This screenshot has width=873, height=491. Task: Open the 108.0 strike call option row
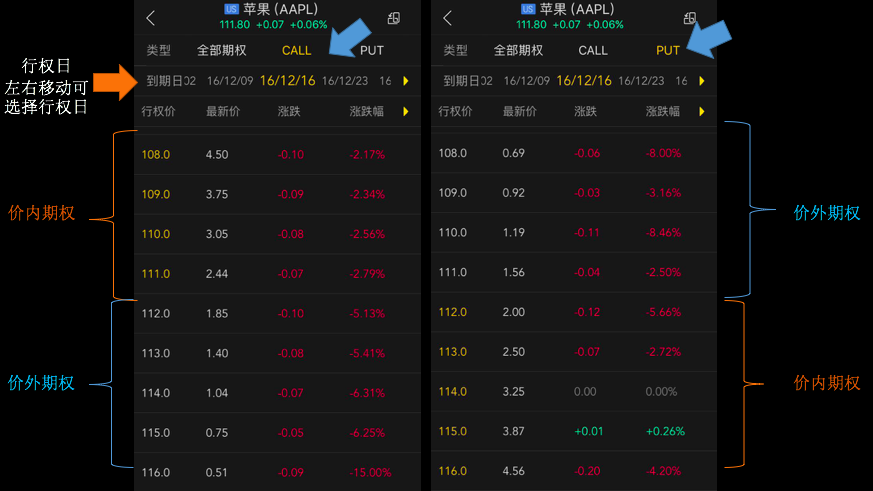277,155
